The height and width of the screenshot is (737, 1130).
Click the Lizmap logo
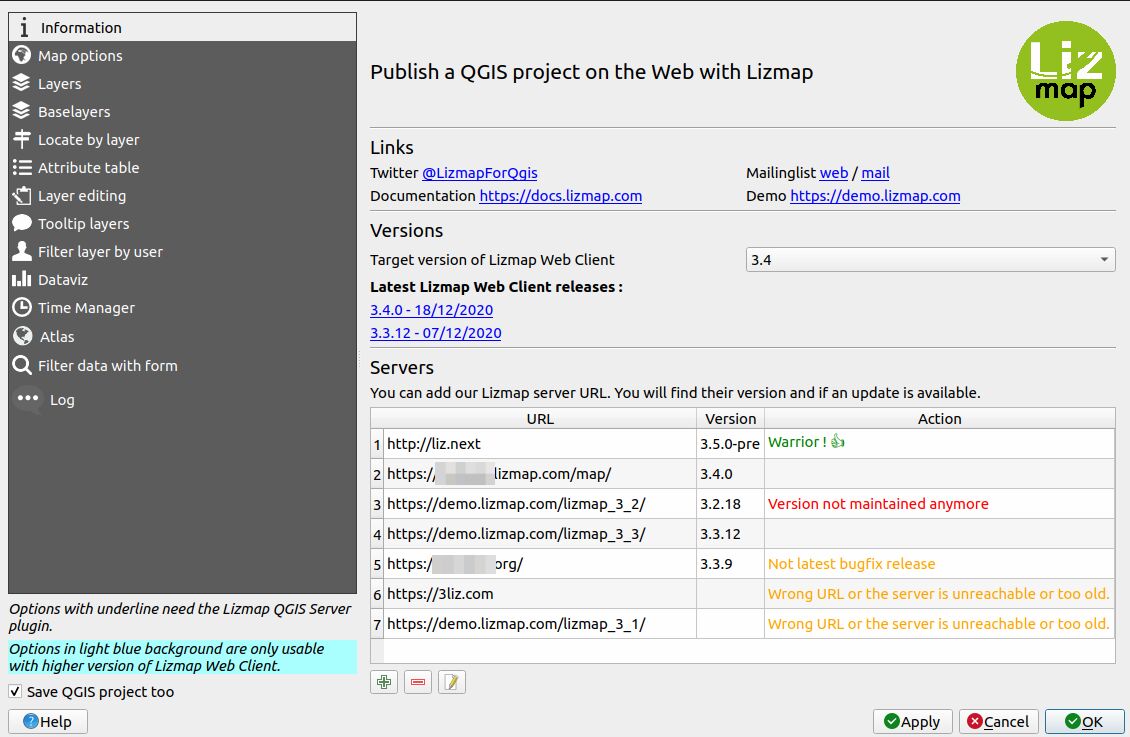click(1065, 71)
